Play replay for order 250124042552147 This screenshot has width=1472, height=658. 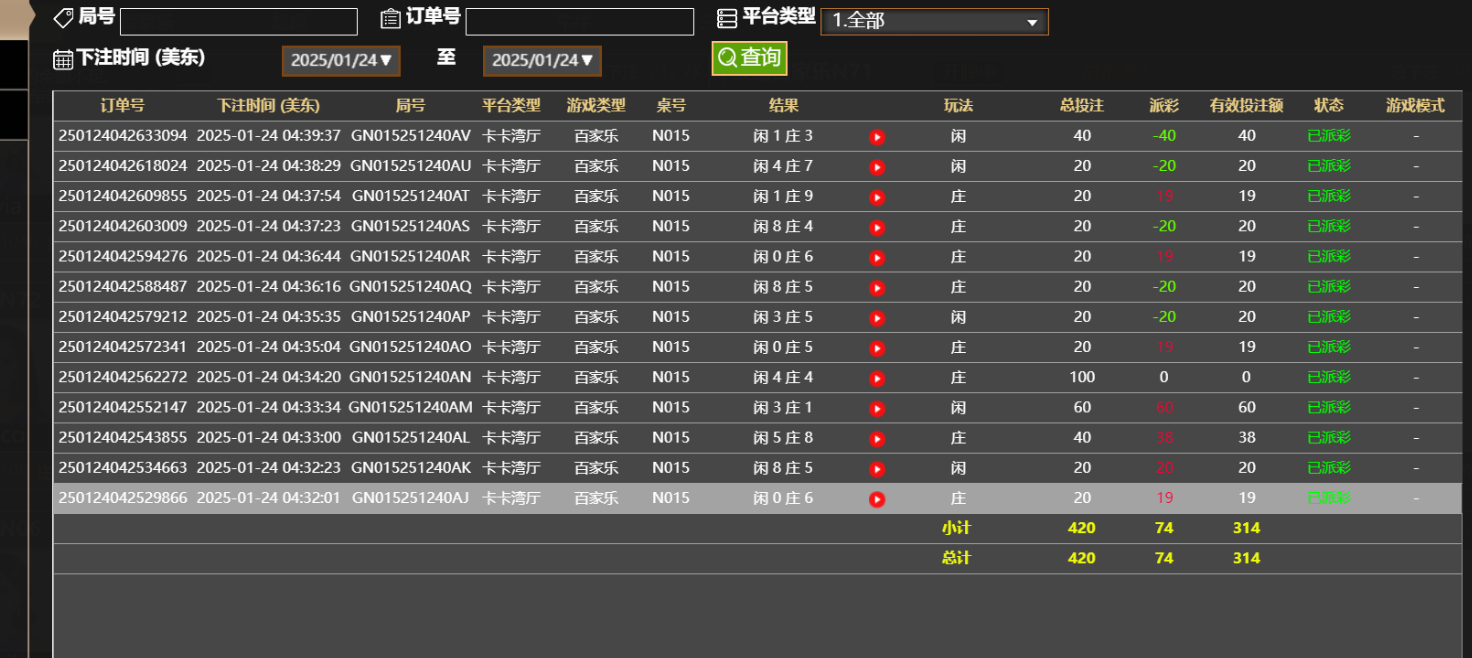pyautogui.click(x=877, y=407)
